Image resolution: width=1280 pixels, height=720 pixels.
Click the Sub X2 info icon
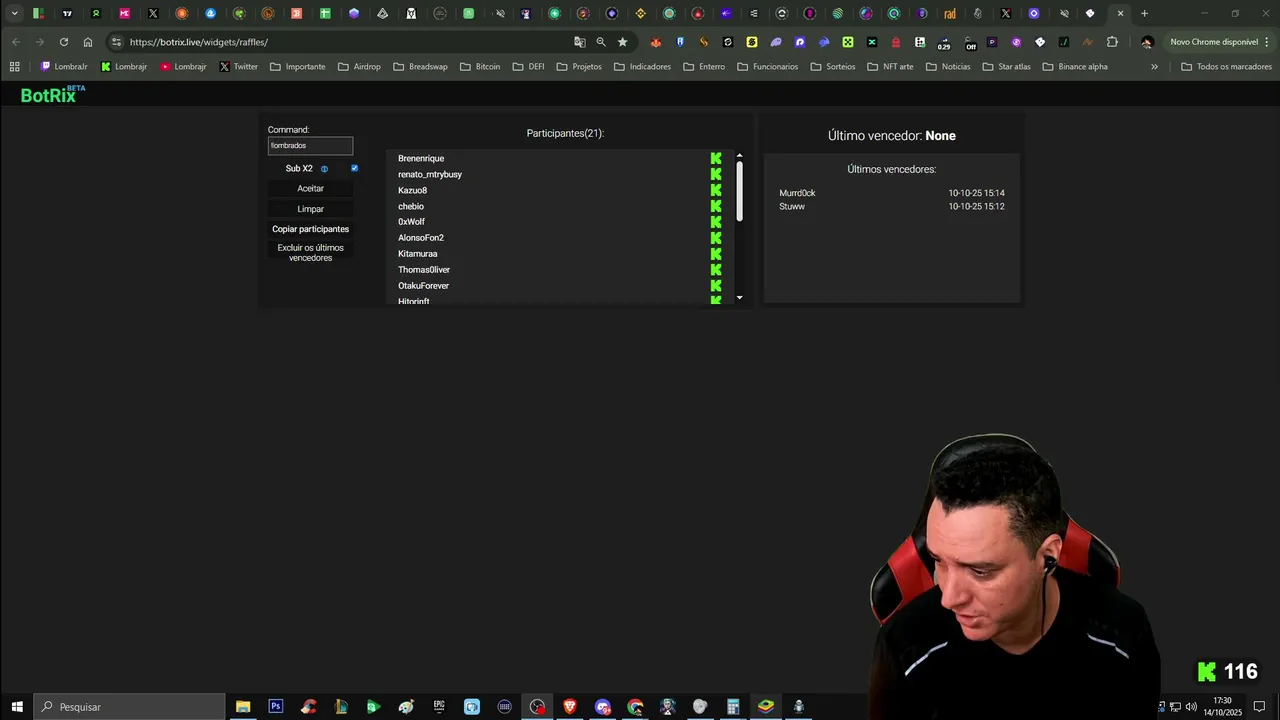click(x=324, y=169)
